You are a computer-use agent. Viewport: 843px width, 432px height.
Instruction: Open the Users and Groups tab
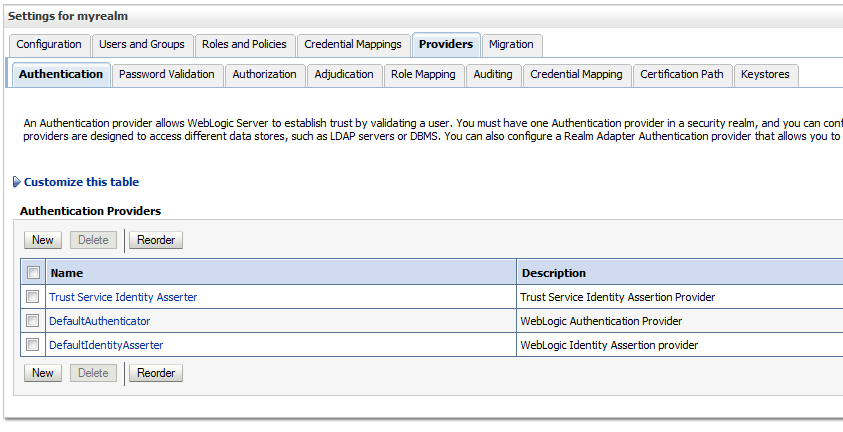(x=142, y=45)
